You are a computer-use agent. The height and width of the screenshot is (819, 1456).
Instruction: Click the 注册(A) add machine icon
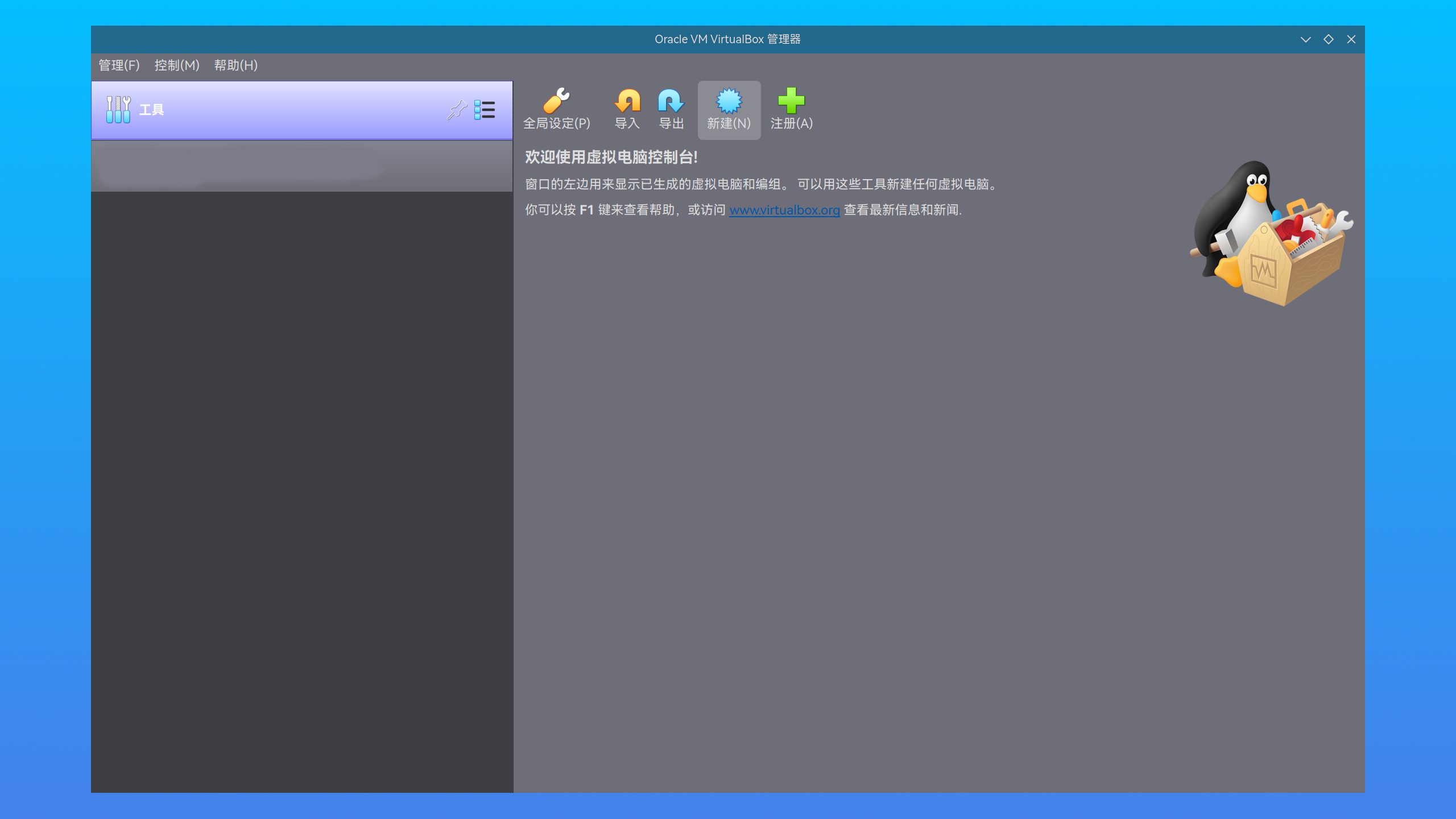[791, 109]
